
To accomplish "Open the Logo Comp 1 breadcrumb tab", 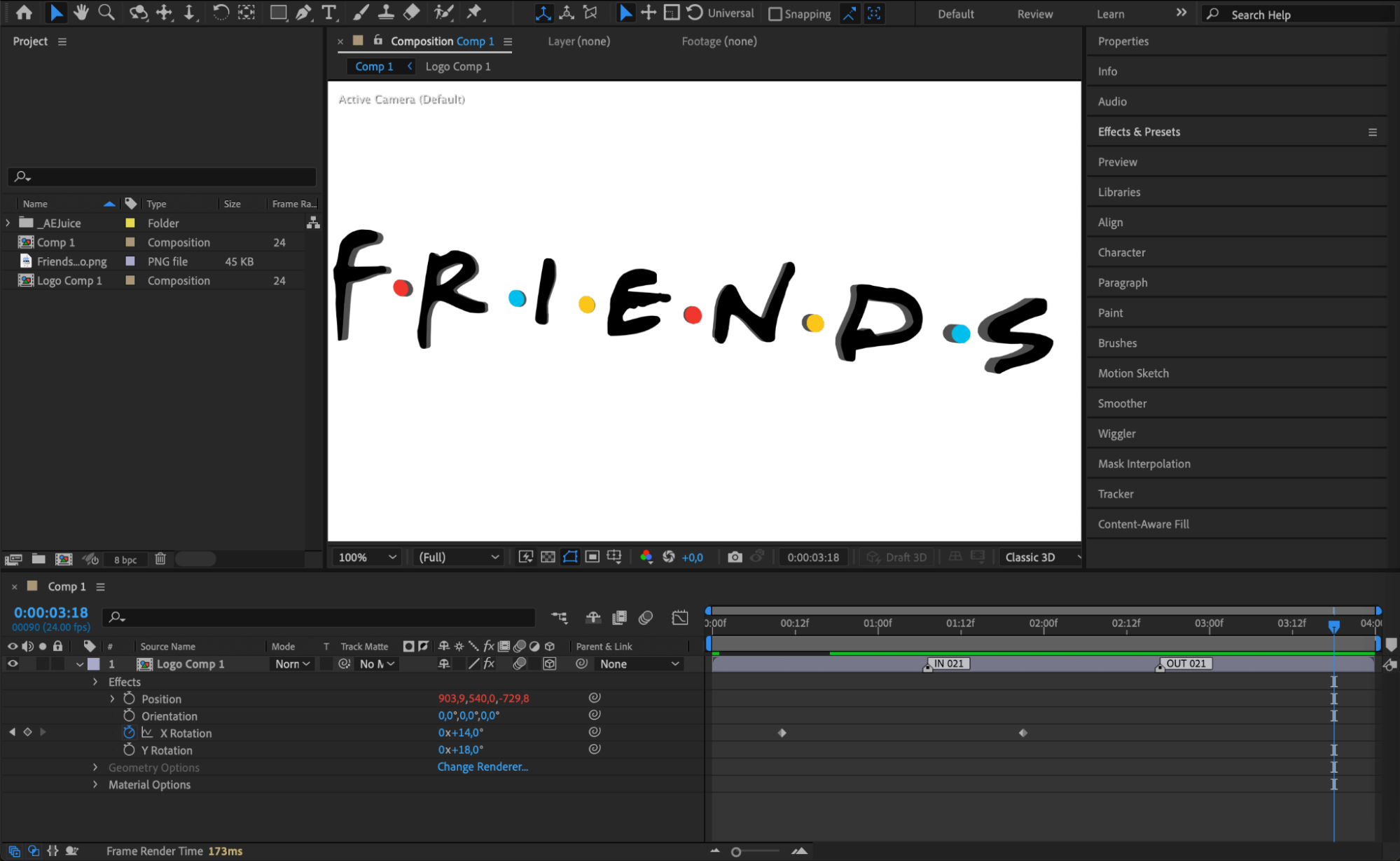I will coord(458,67).
